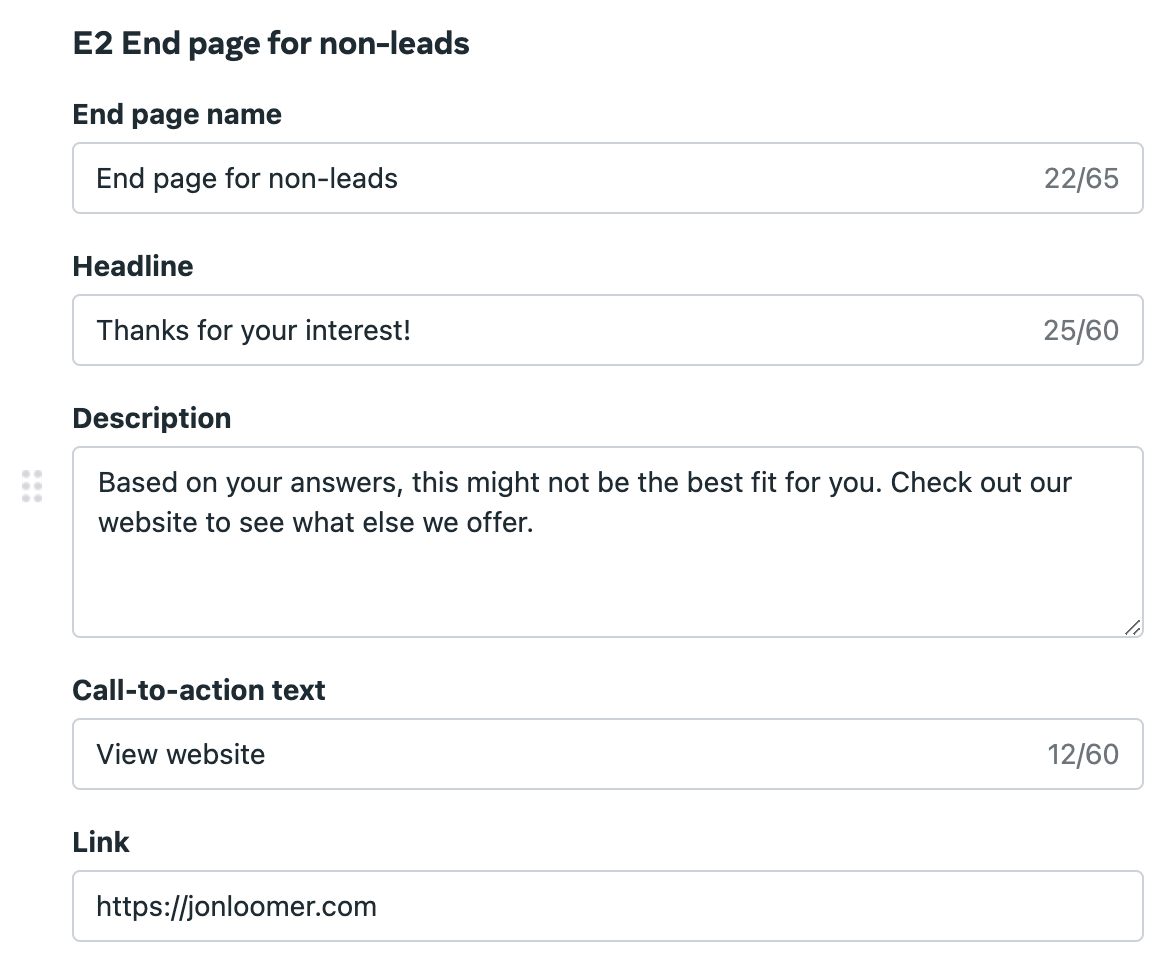The width and height of the screenshot is (1172, 974).
Task: Focus the End page name input field
Action: (608, 178)
